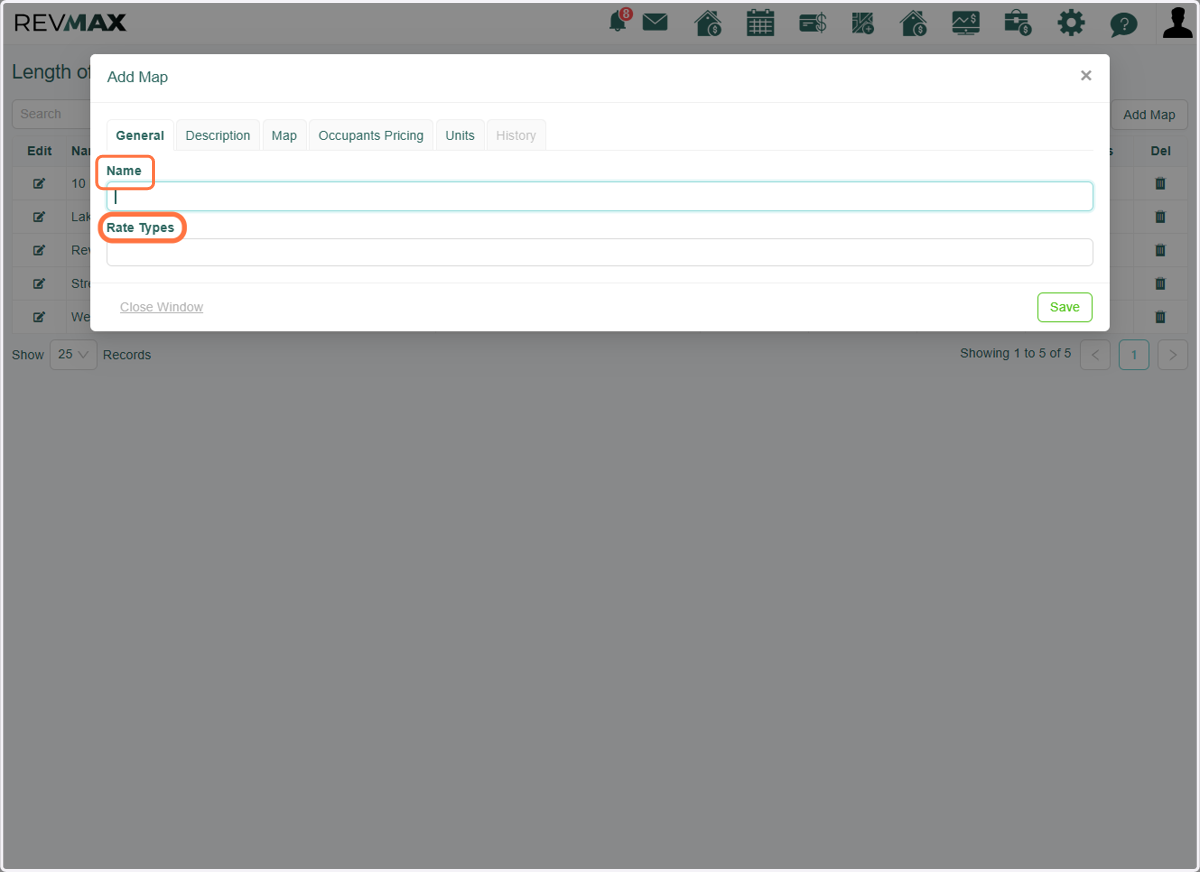Open the Occupants Pricing tab
1200x872 pixels.
(x=371, y=135)
